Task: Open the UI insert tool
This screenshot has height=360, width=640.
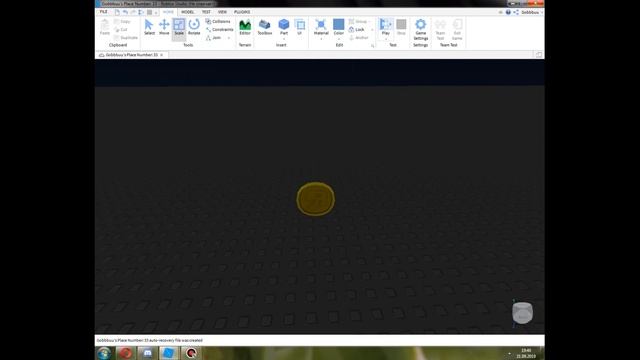Action: (x=300, y=27)
